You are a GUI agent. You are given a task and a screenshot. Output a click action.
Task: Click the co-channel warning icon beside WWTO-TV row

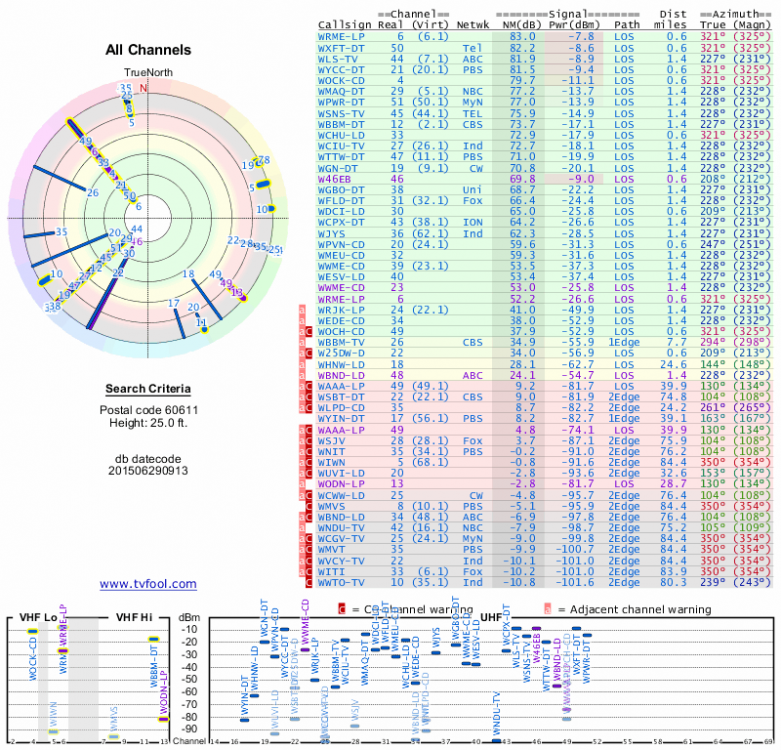tap(309, 583)
